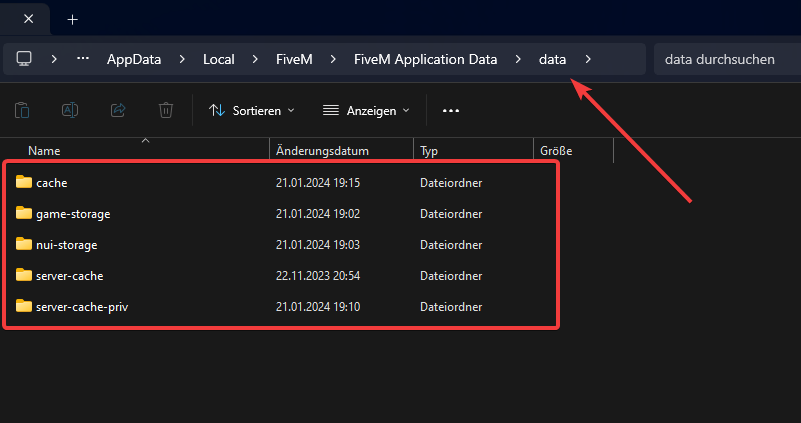Select the server-cache folder
This screenshot has width=801, height=423.
pyautogui.click(x=69, y=276)
